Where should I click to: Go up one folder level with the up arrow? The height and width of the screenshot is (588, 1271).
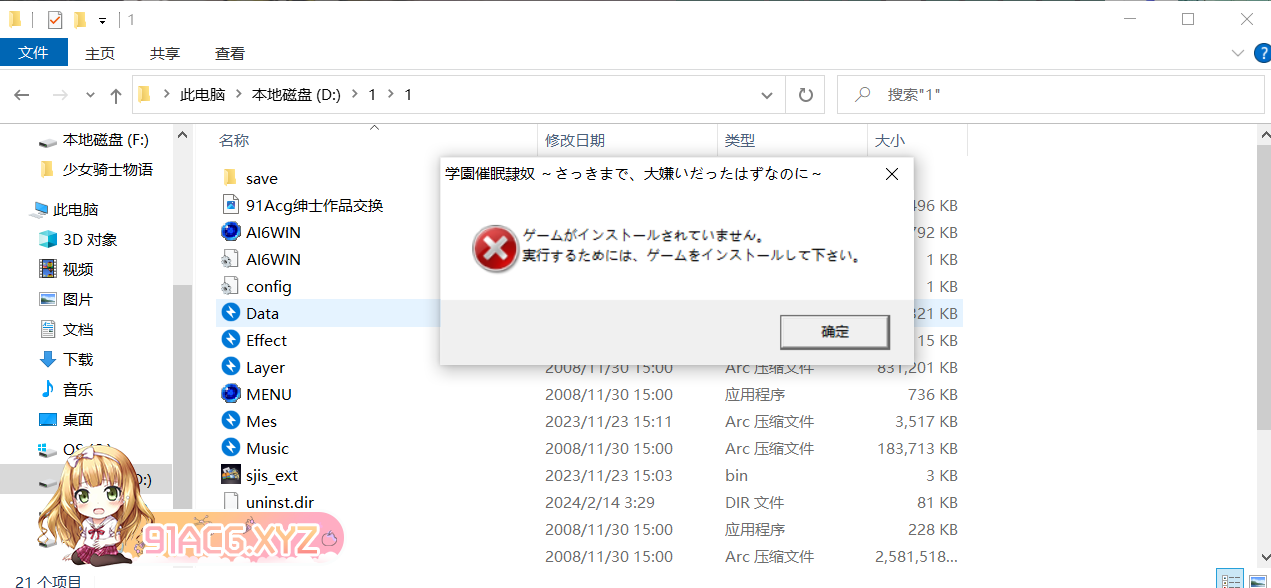(x=116, y=95)
